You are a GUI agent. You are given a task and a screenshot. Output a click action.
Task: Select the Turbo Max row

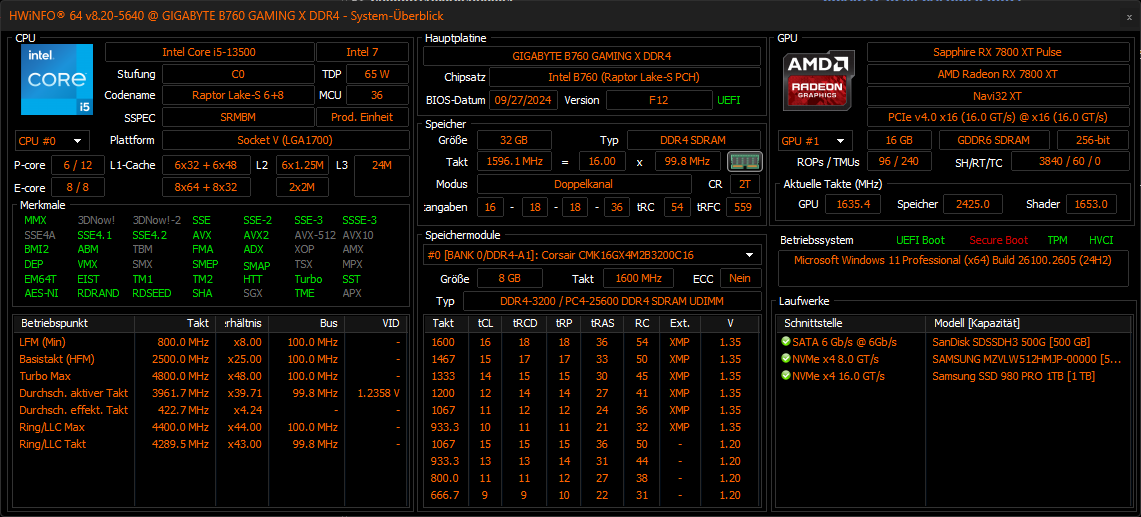tap(212, 376)
